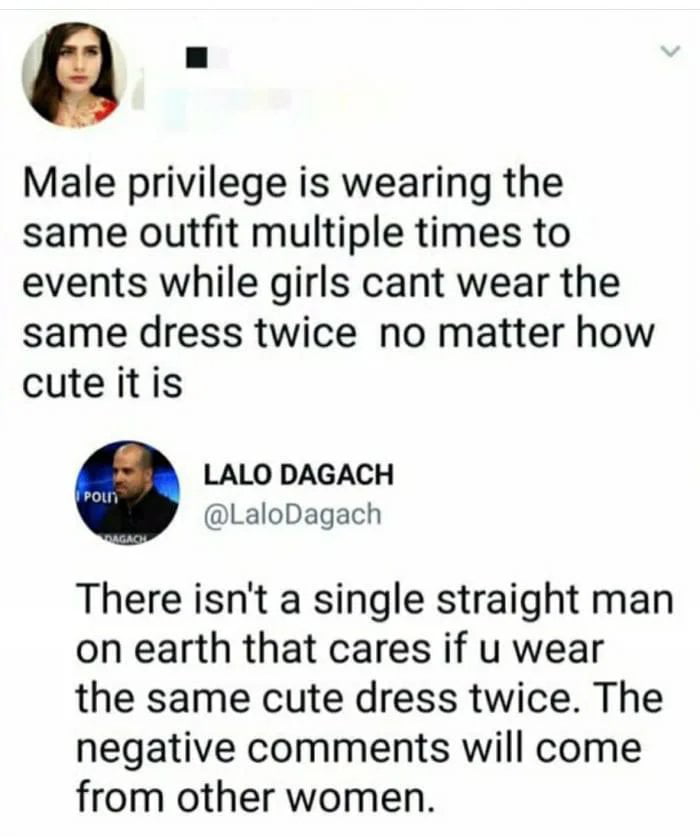Open the LALO DAGACH display name
Image resolution: width=700 pixels, height=837 pixels.
click(297, 474)
